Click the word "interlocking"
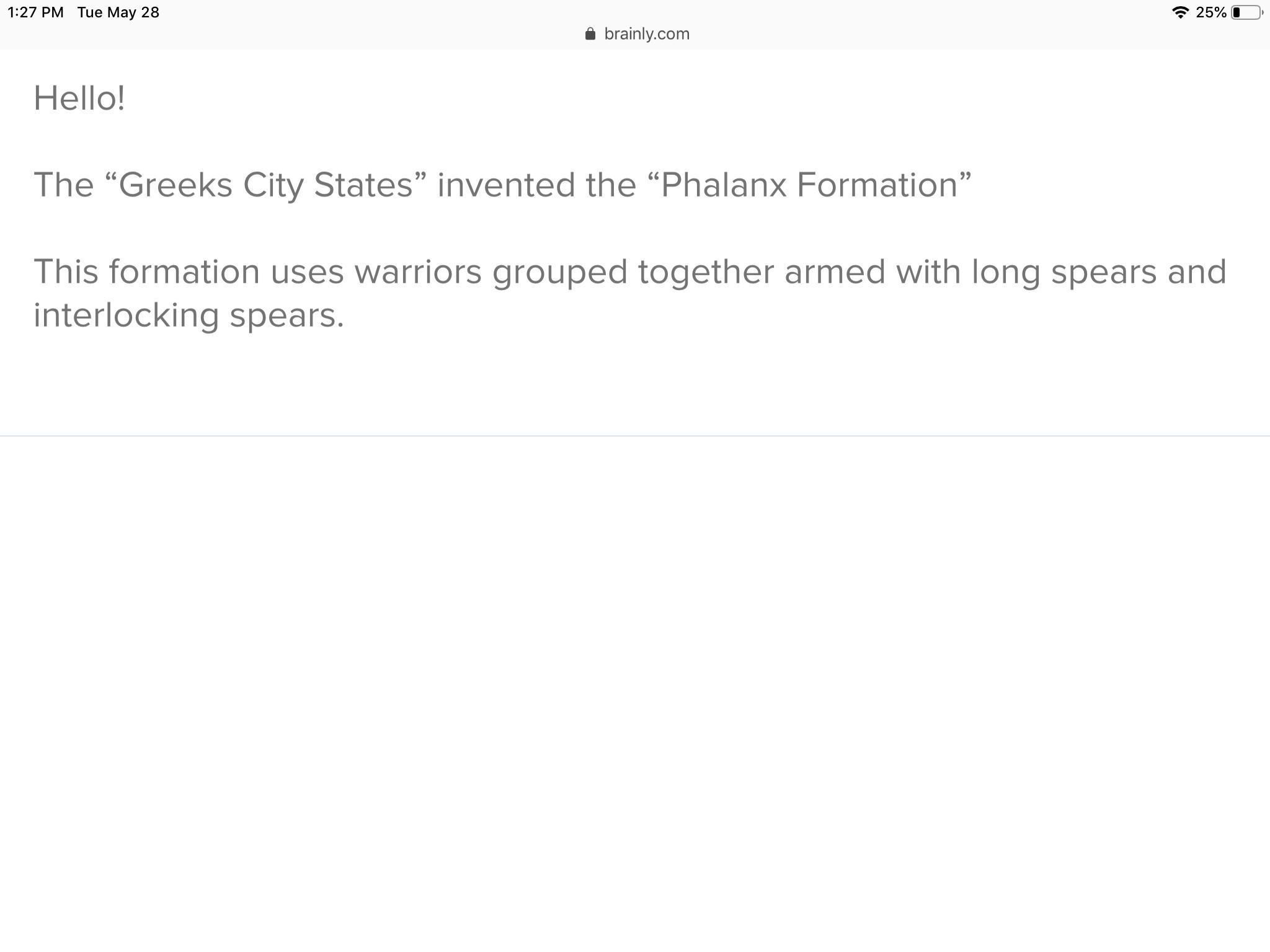This screenshot has height=952, width=1270. [126, 315]
